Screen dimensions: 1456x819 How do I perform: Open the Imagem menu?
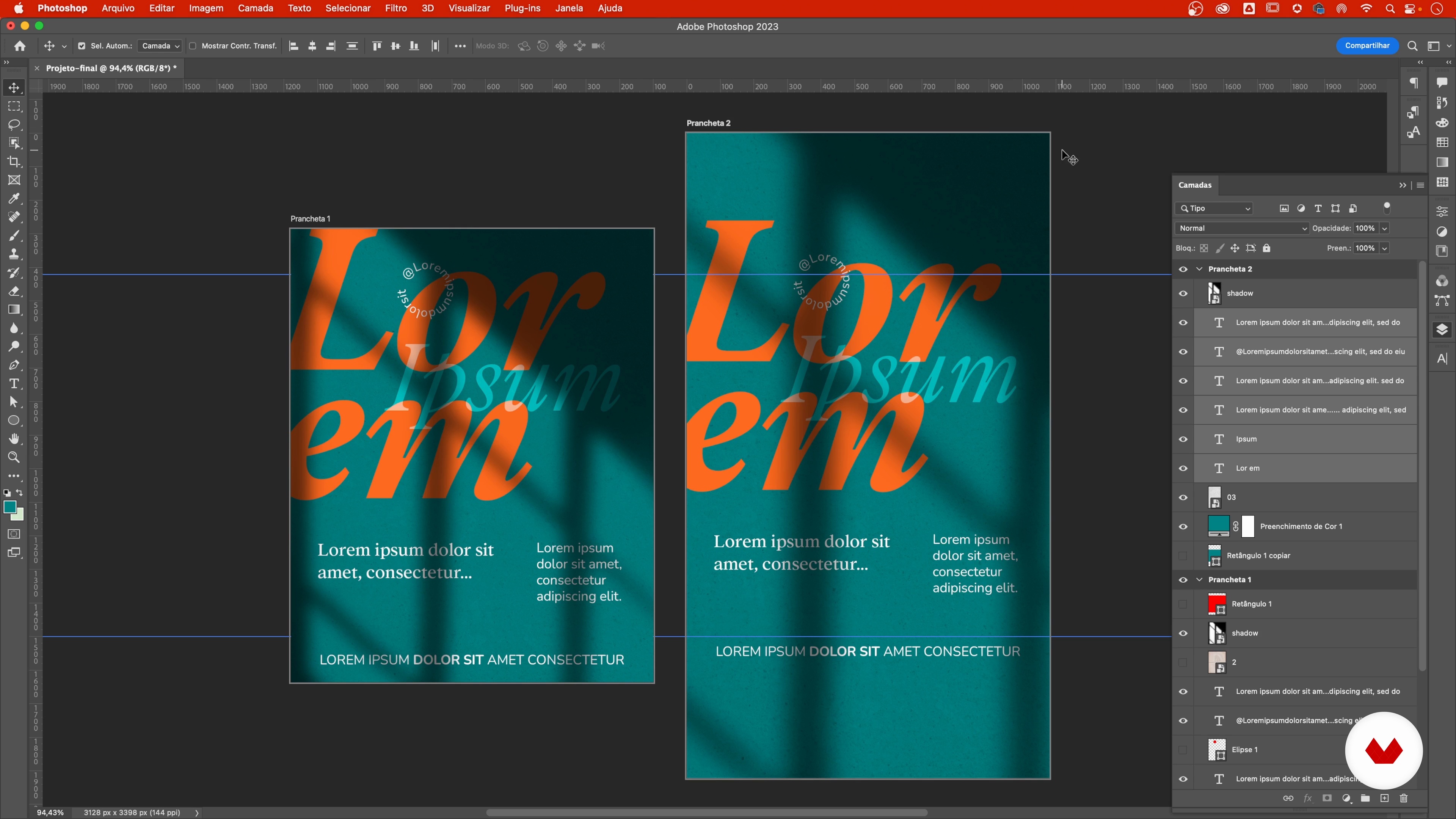(206, 8)
